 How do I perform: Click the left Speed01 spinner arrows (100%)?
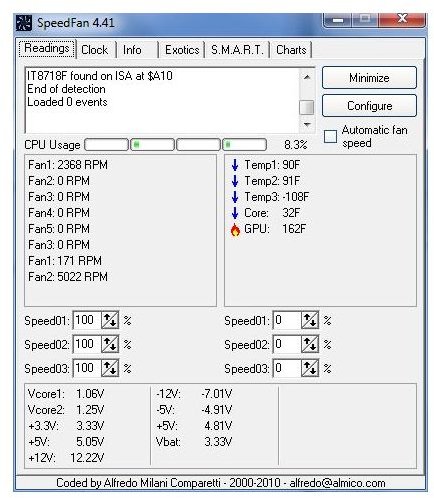point(110,321)
